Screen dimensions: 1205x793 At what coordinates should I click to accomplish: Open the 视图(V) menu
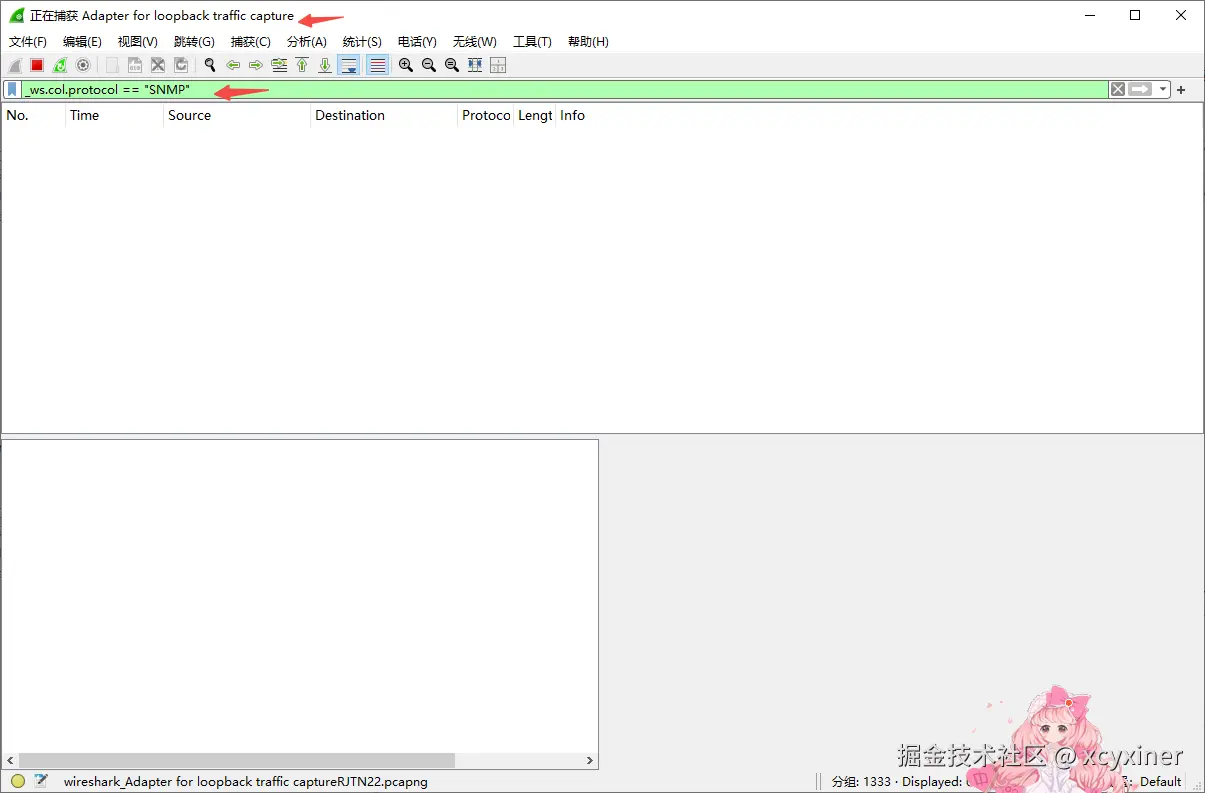tap(138, 42)
